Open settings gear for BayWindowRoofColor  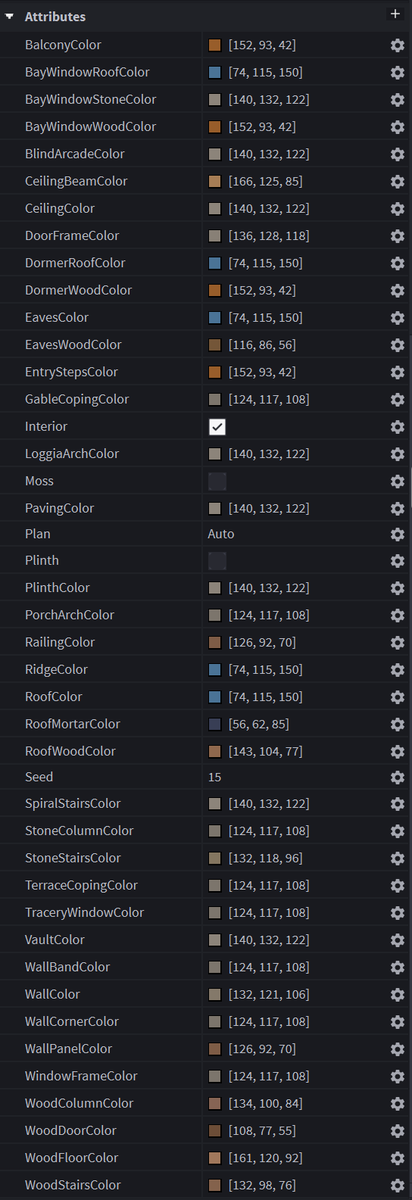397,73
